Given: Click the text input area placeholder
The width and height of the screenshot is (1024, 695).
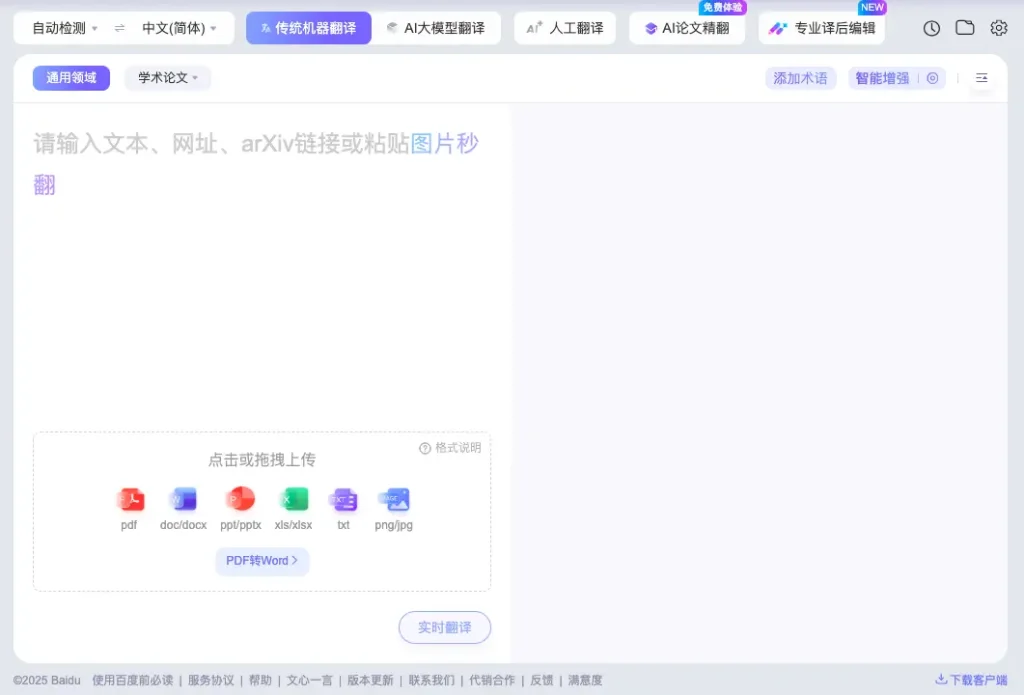Looking at the screenshot, I should tap(256, 163).
